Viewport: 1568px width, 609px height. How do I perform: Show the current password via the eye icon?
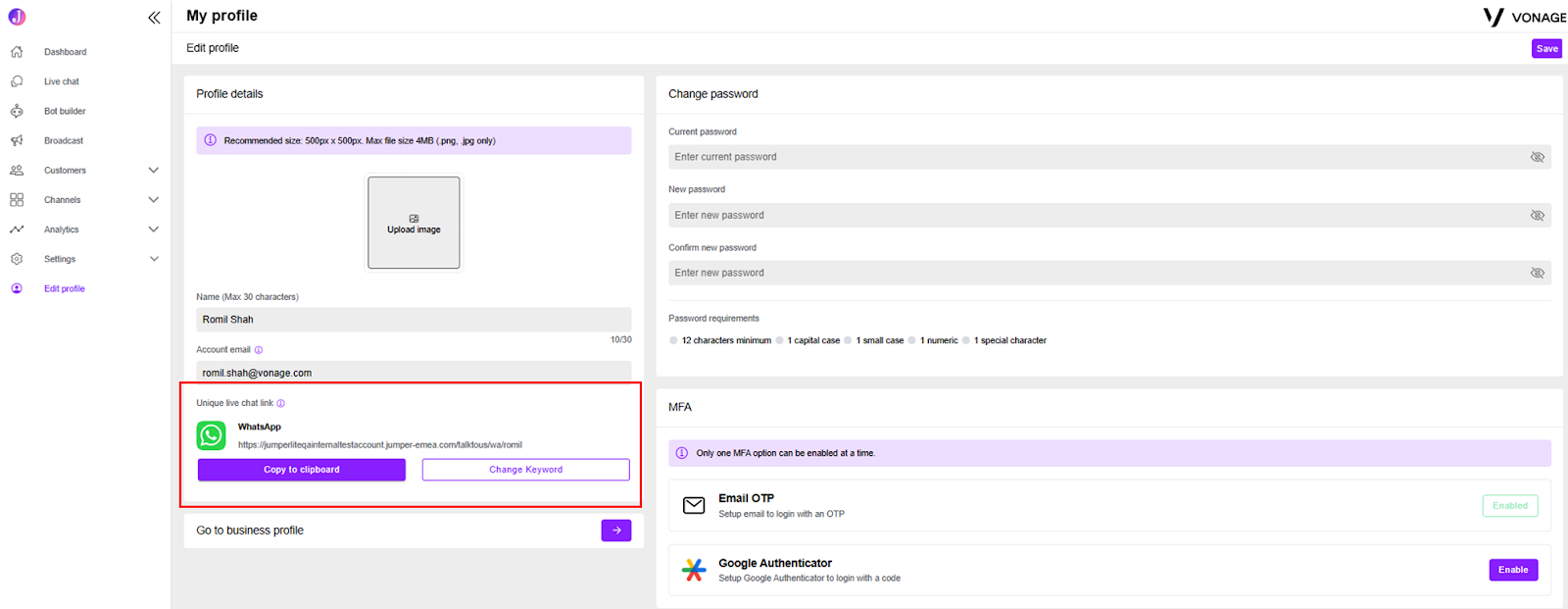pyautogui.click(x=1537, y=157)
